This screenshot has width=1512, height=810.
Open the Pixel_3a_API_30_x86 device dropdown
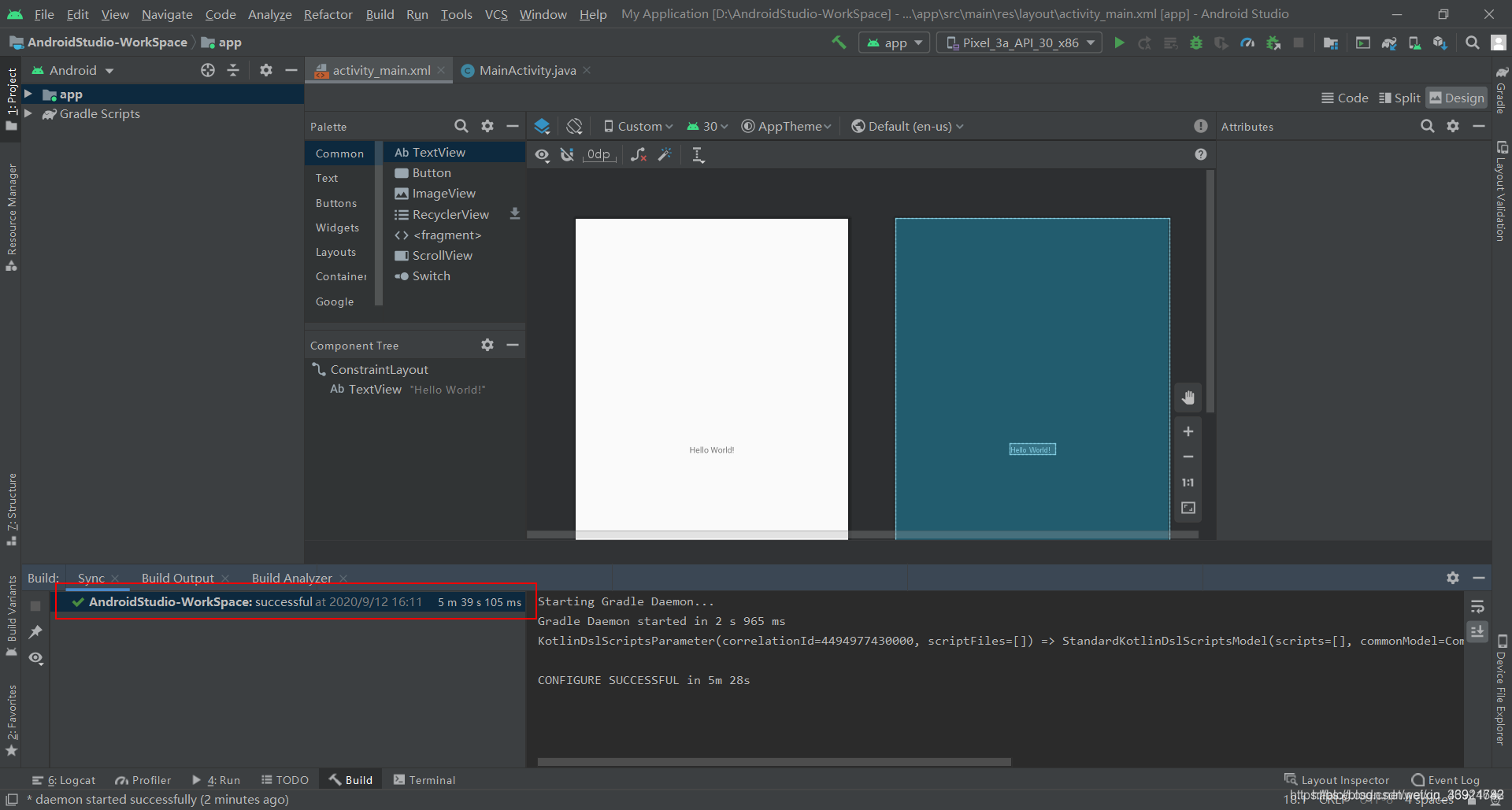pos(1020,43)
